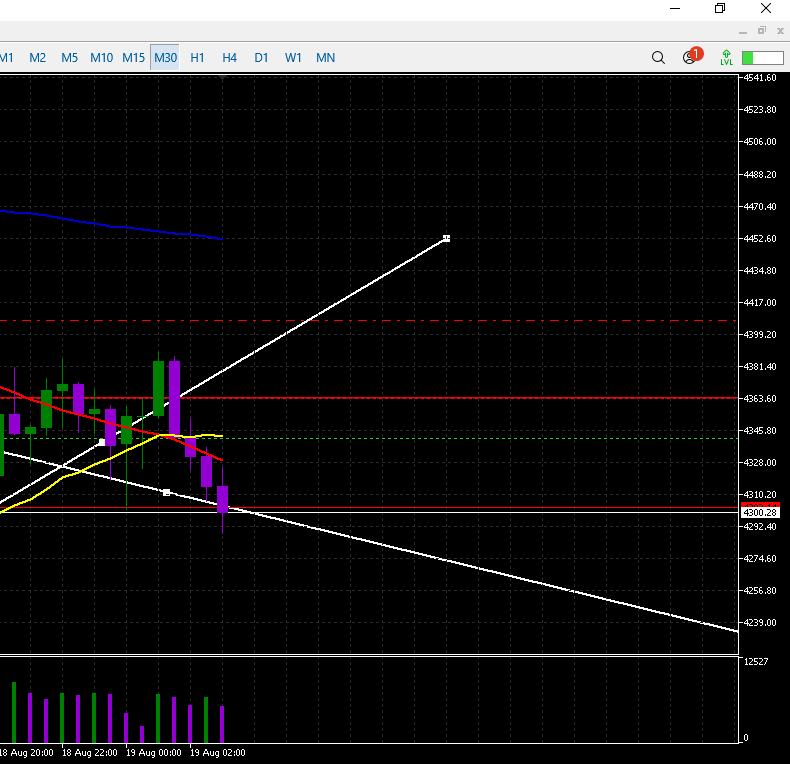Minimize the inner chart window
The width and height of the screenshot is (790, 764).
[742, 31]
